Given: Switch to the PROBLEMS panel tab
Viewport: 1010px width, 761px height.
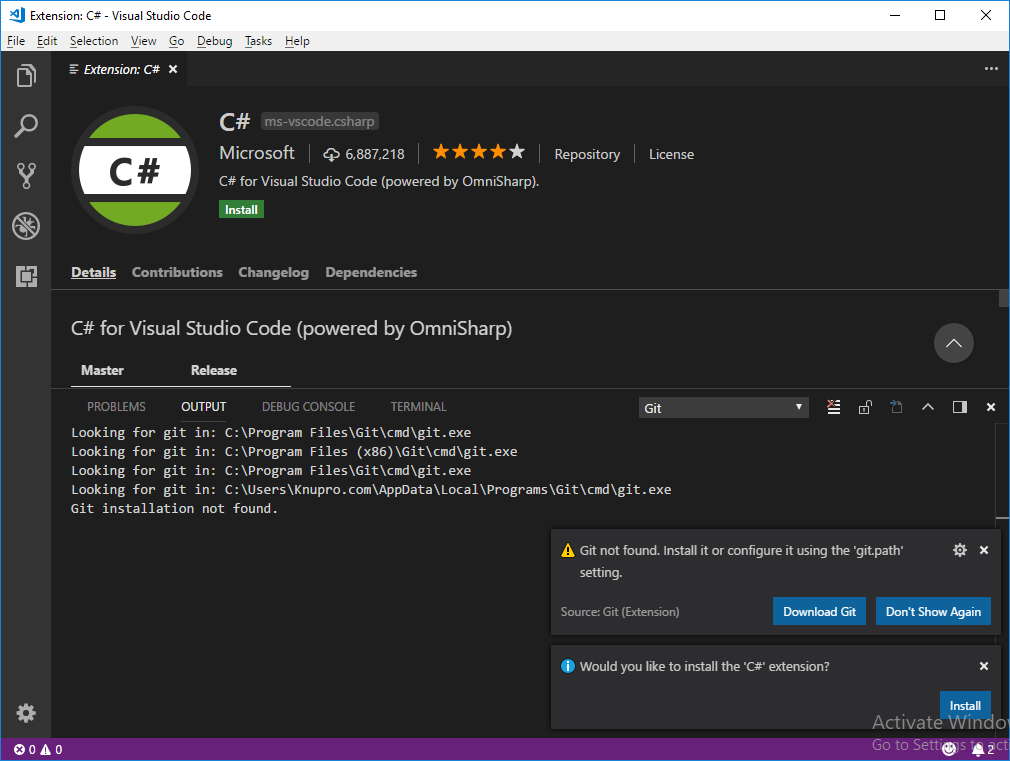Looking at the screenshot, I should (116, 407).
